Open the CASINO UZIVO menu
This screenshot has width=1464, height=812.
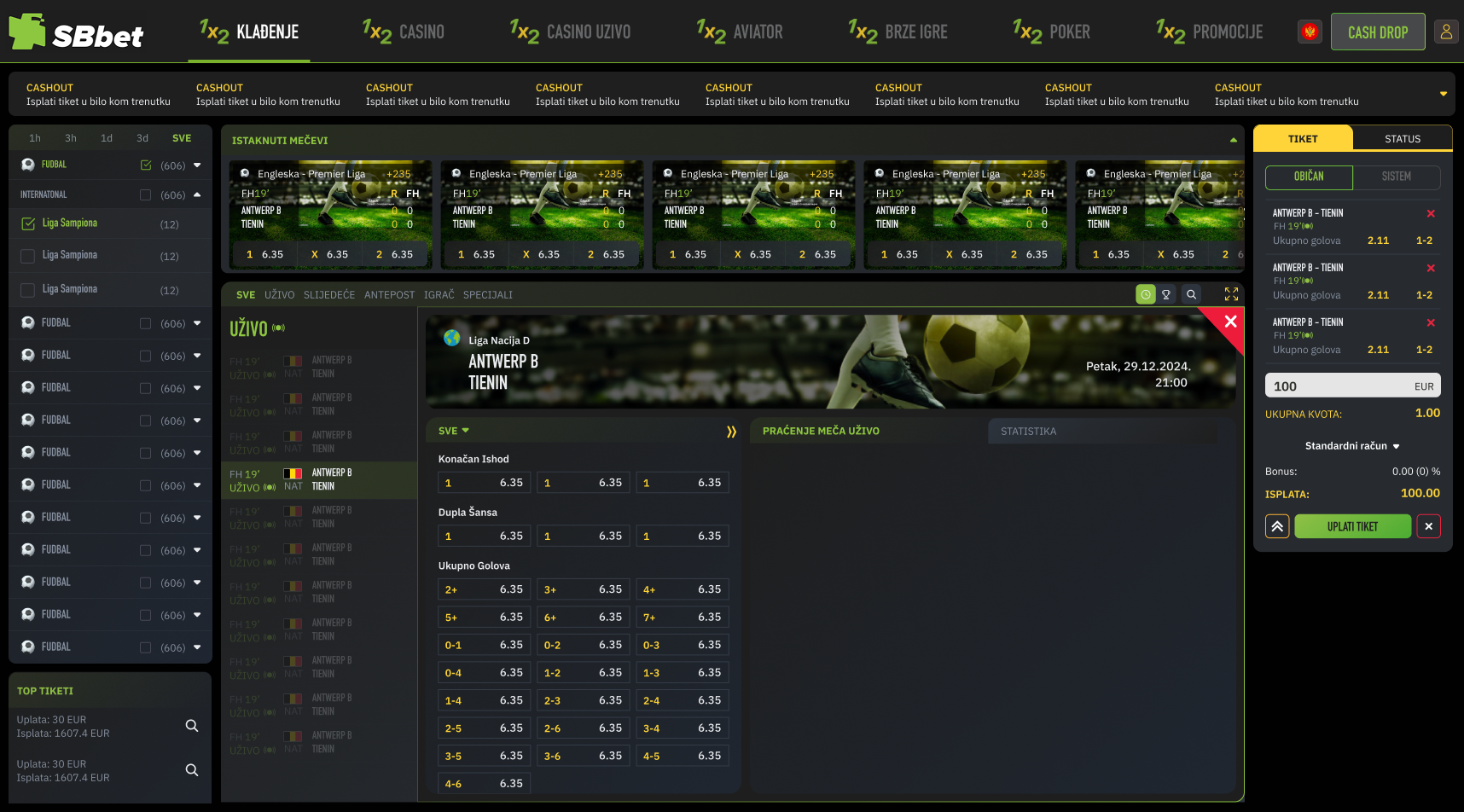pos(571,32)
